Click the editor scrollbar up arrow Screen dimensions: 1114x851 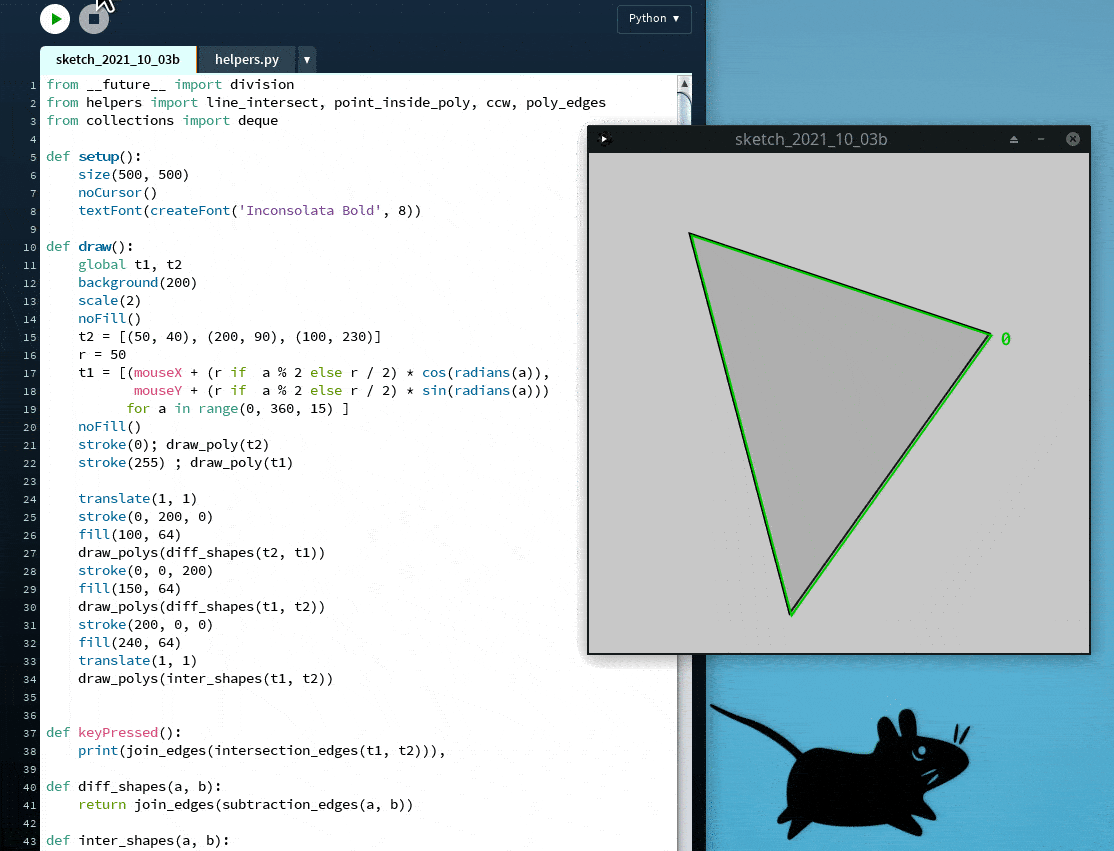point(684,83)
